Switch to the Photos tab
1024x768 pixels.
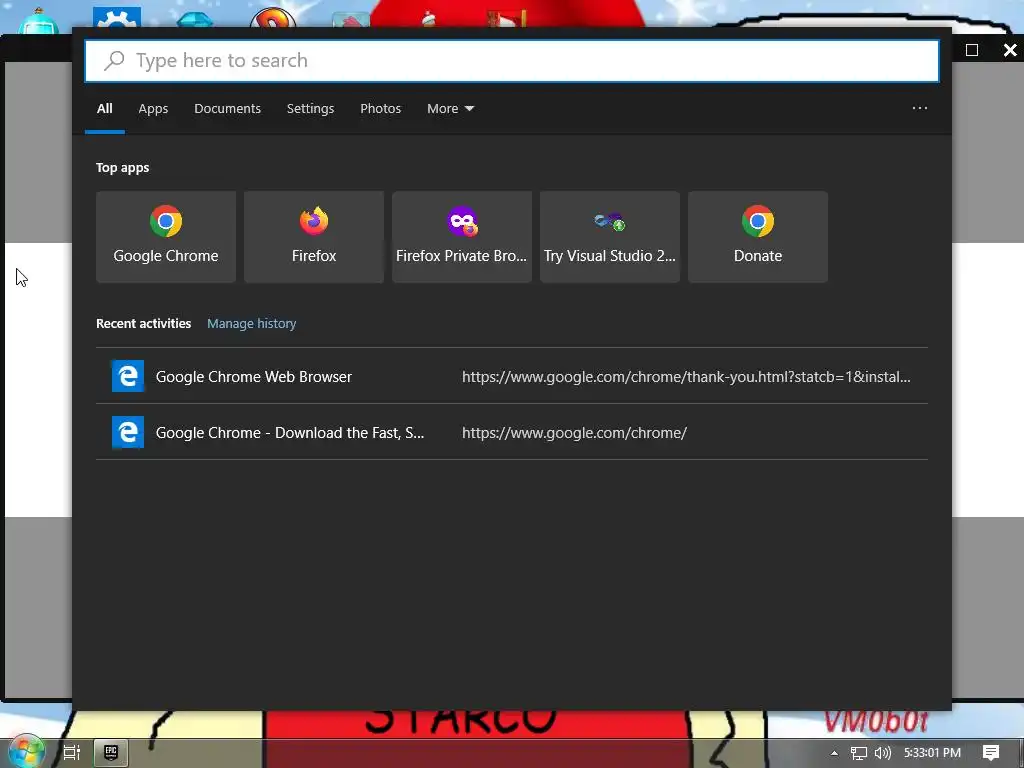click(380, 108)
